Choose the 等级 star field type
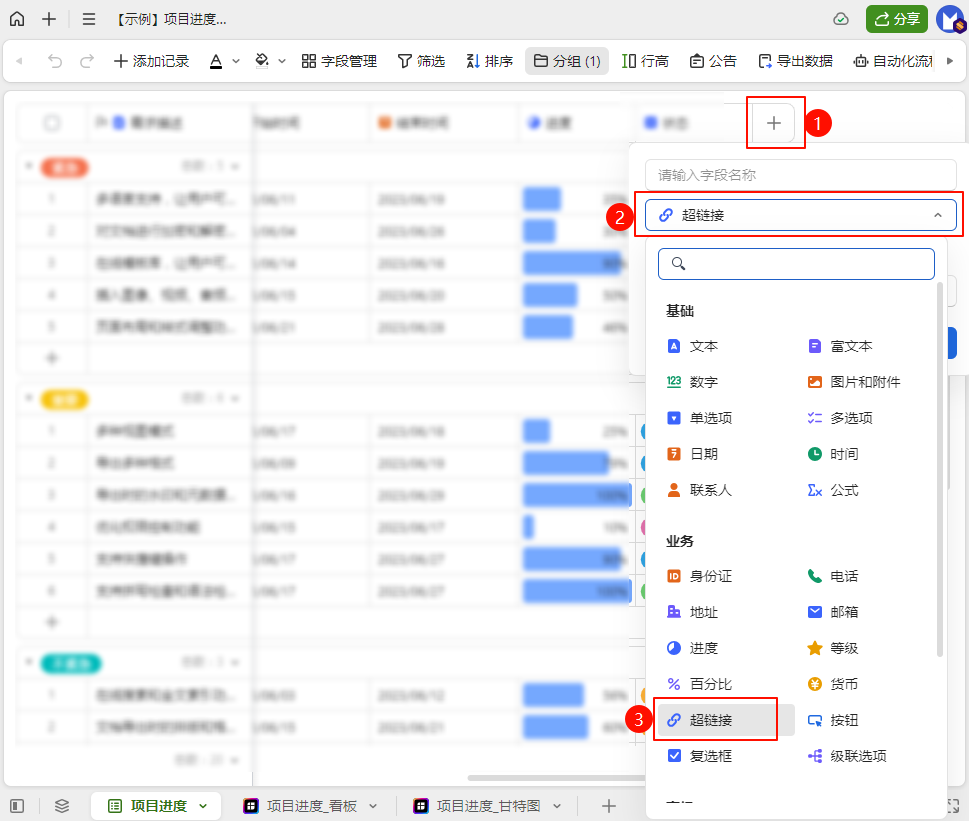969x821 pixels. pos(844,648)
